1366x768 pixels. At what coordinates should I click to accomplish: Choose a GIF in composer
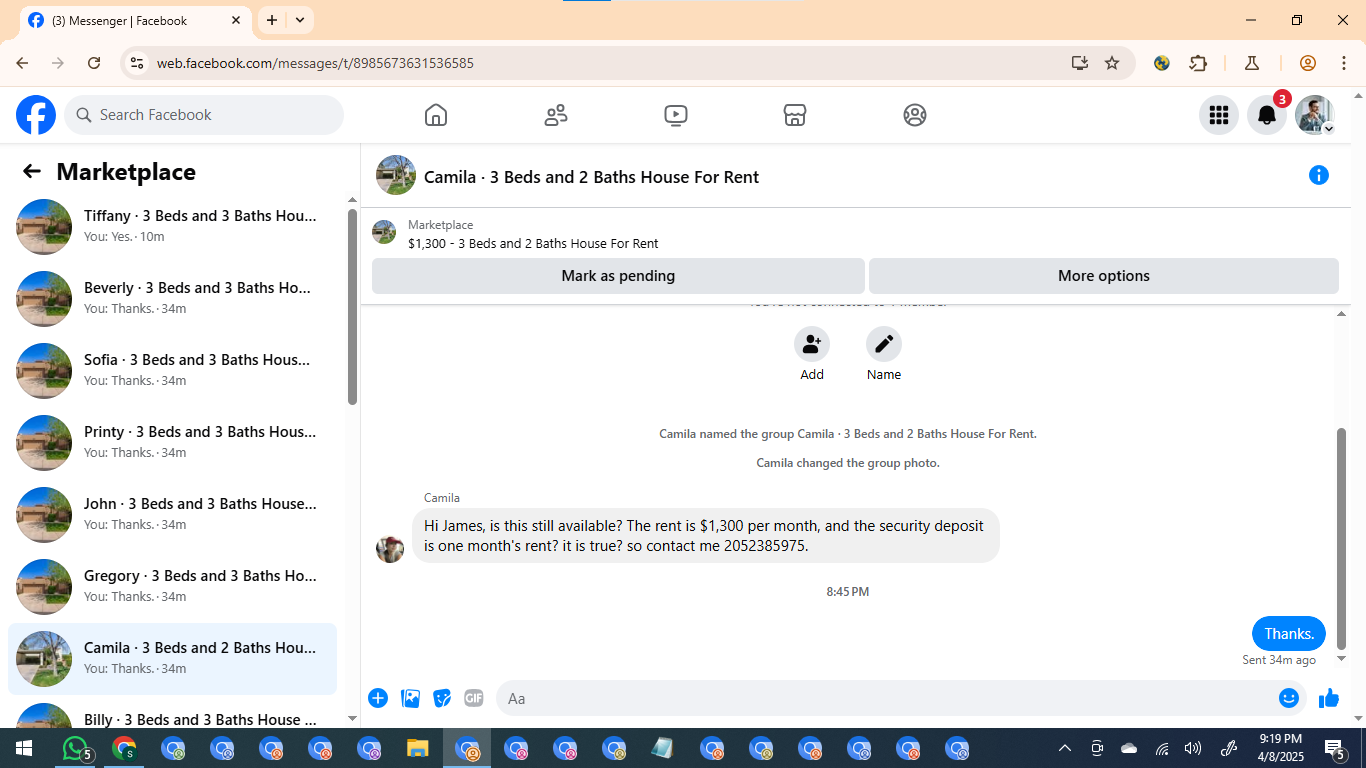474,698
